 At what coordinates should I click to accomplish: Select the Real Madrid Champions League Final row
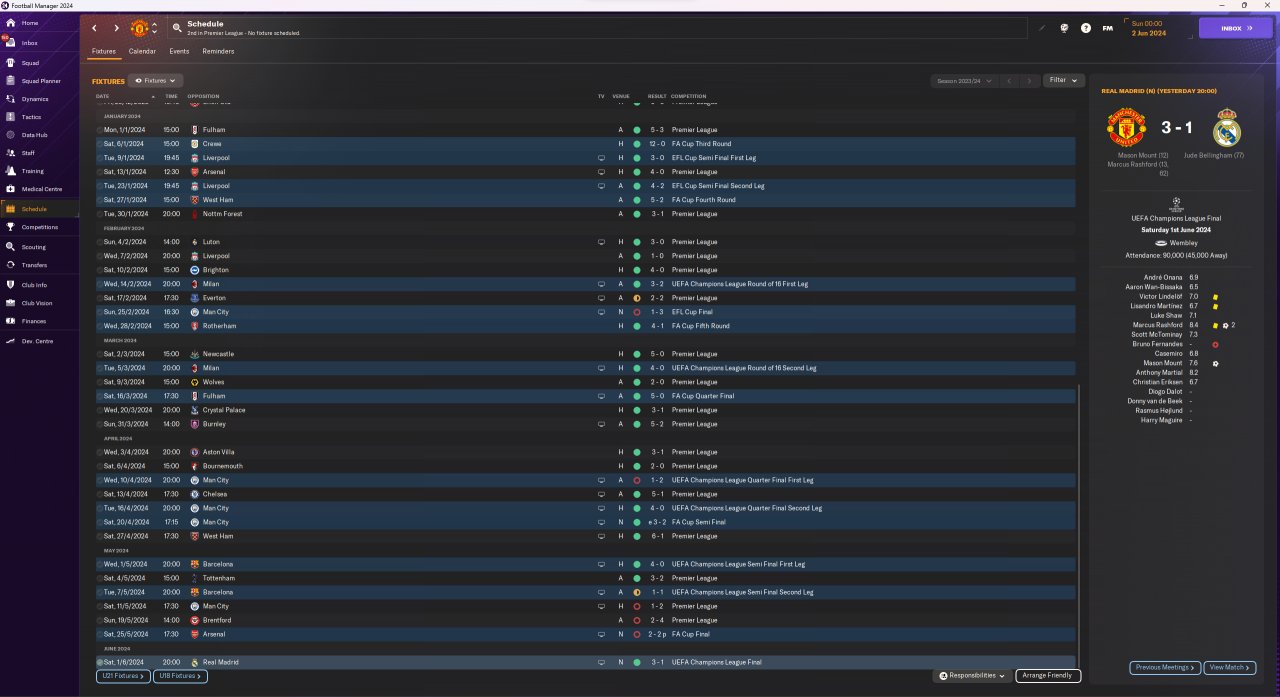tap(586, 662)
